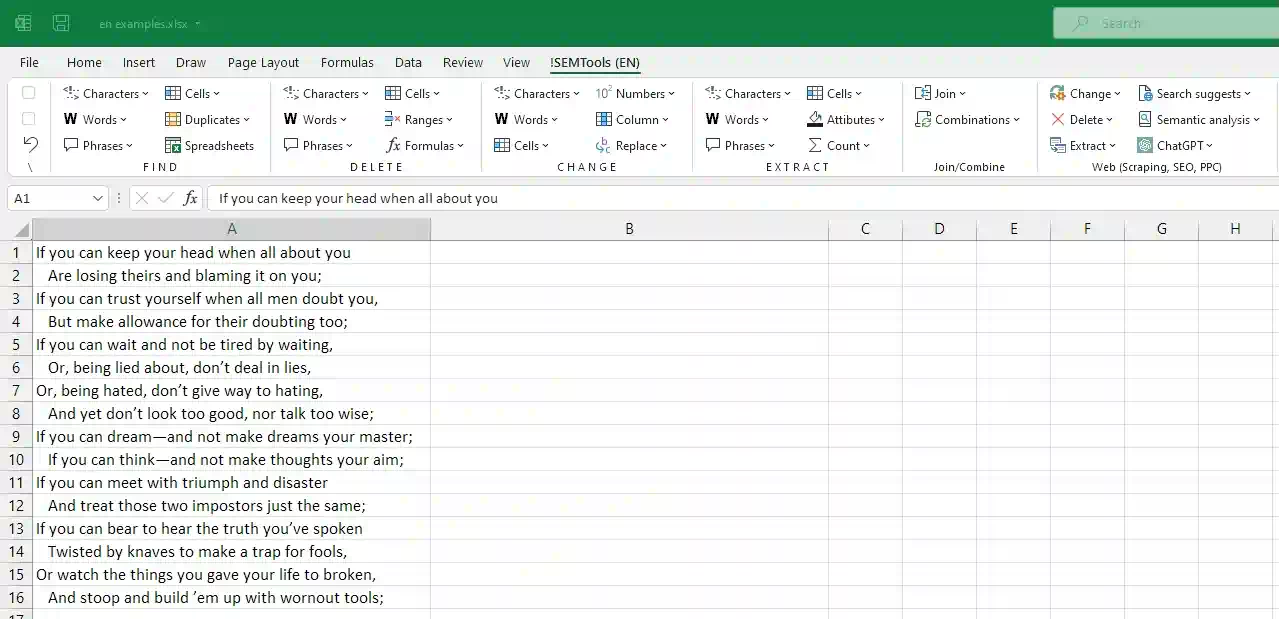Toggle the second ribbon checkbox

[29, 119]
